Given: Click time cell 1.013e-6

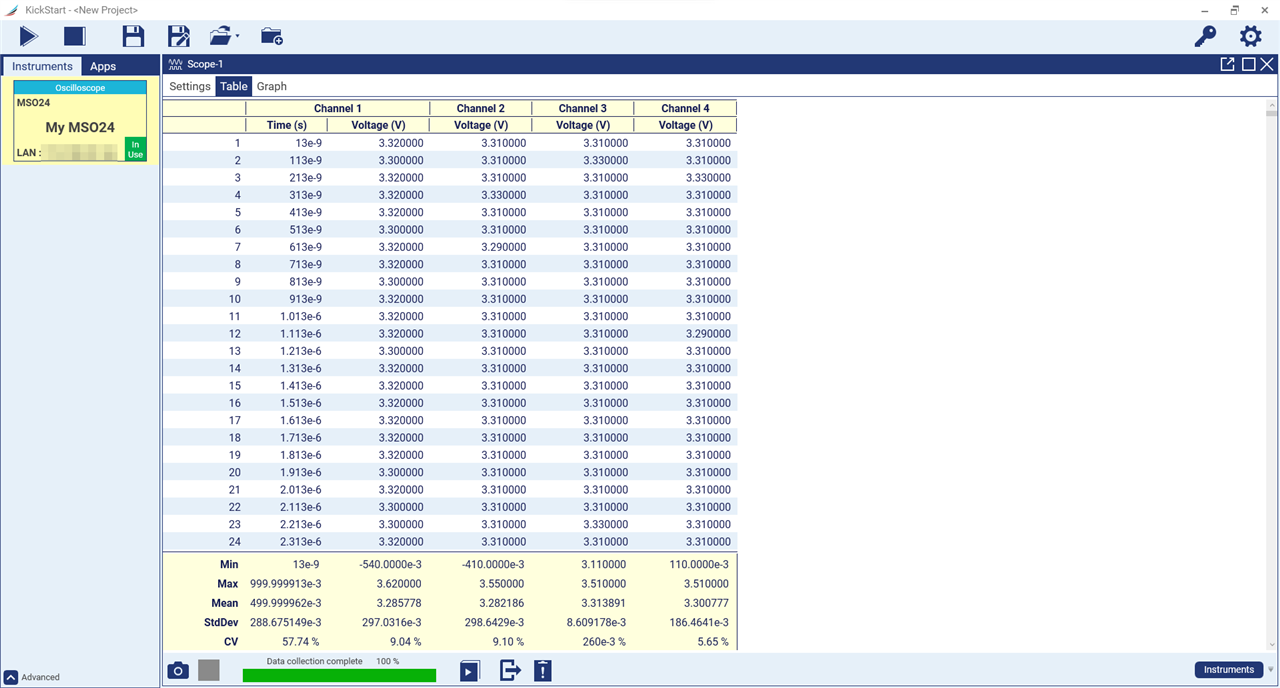Looking at the screenshot, I should pyautogui.click(x=287, y=316).
